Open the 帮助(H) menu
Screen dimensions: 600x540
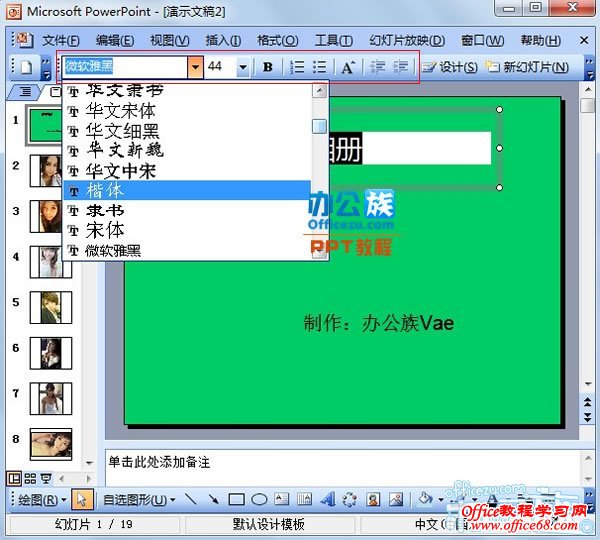[x=540, y=40]
